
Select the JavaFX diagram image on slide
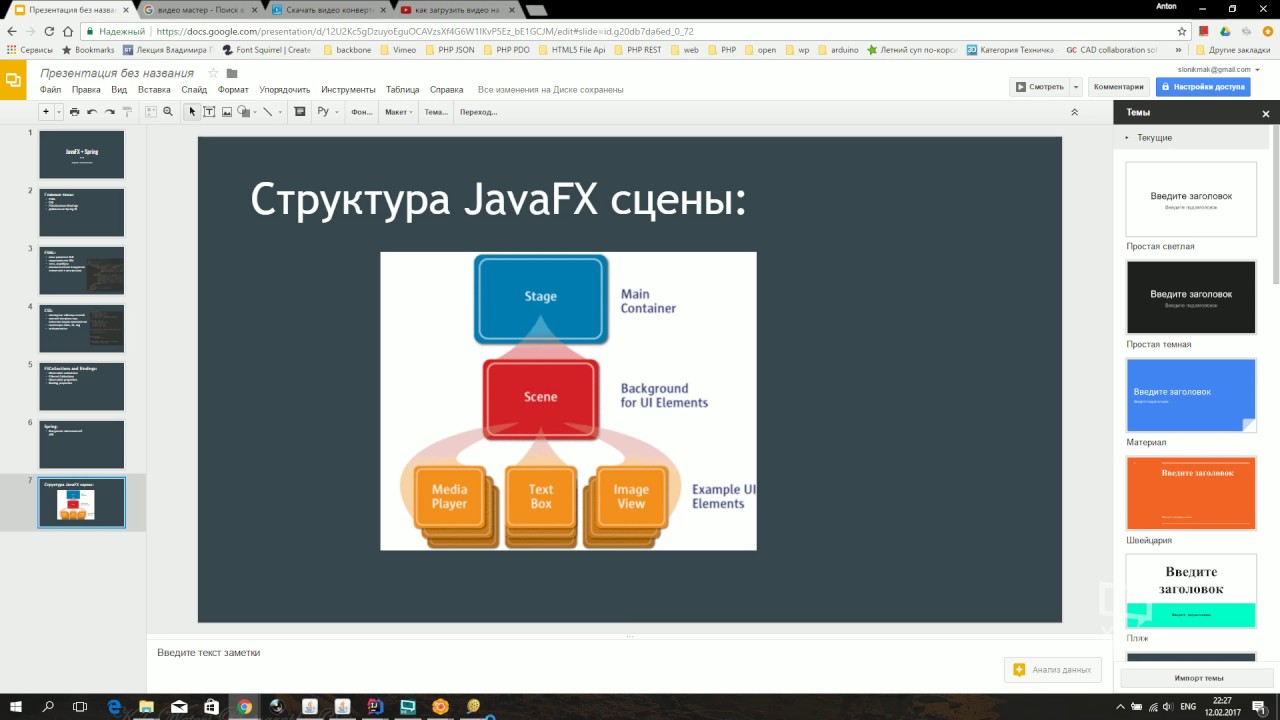point(568,401)
